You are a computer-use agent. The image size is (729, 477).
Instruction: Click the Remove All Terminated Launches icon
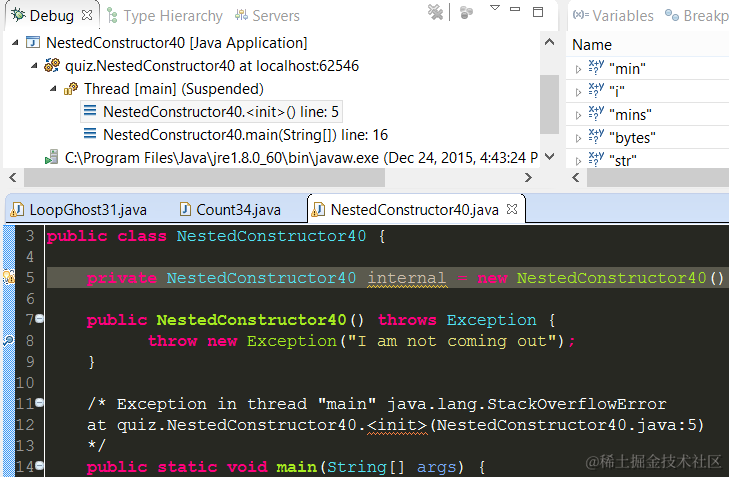point(436,12)
